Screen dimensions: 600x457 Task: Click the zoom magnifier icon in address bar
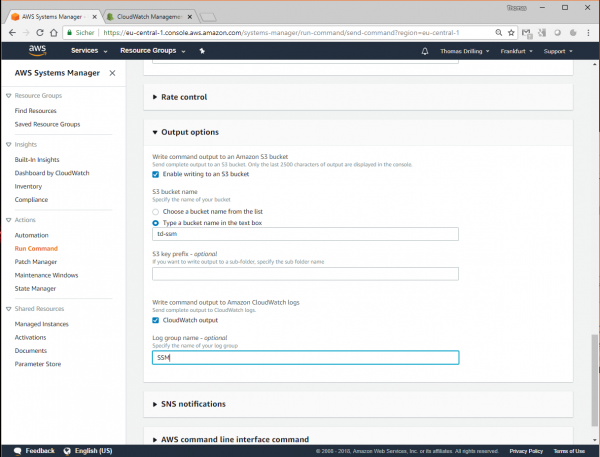pos(499,33)
